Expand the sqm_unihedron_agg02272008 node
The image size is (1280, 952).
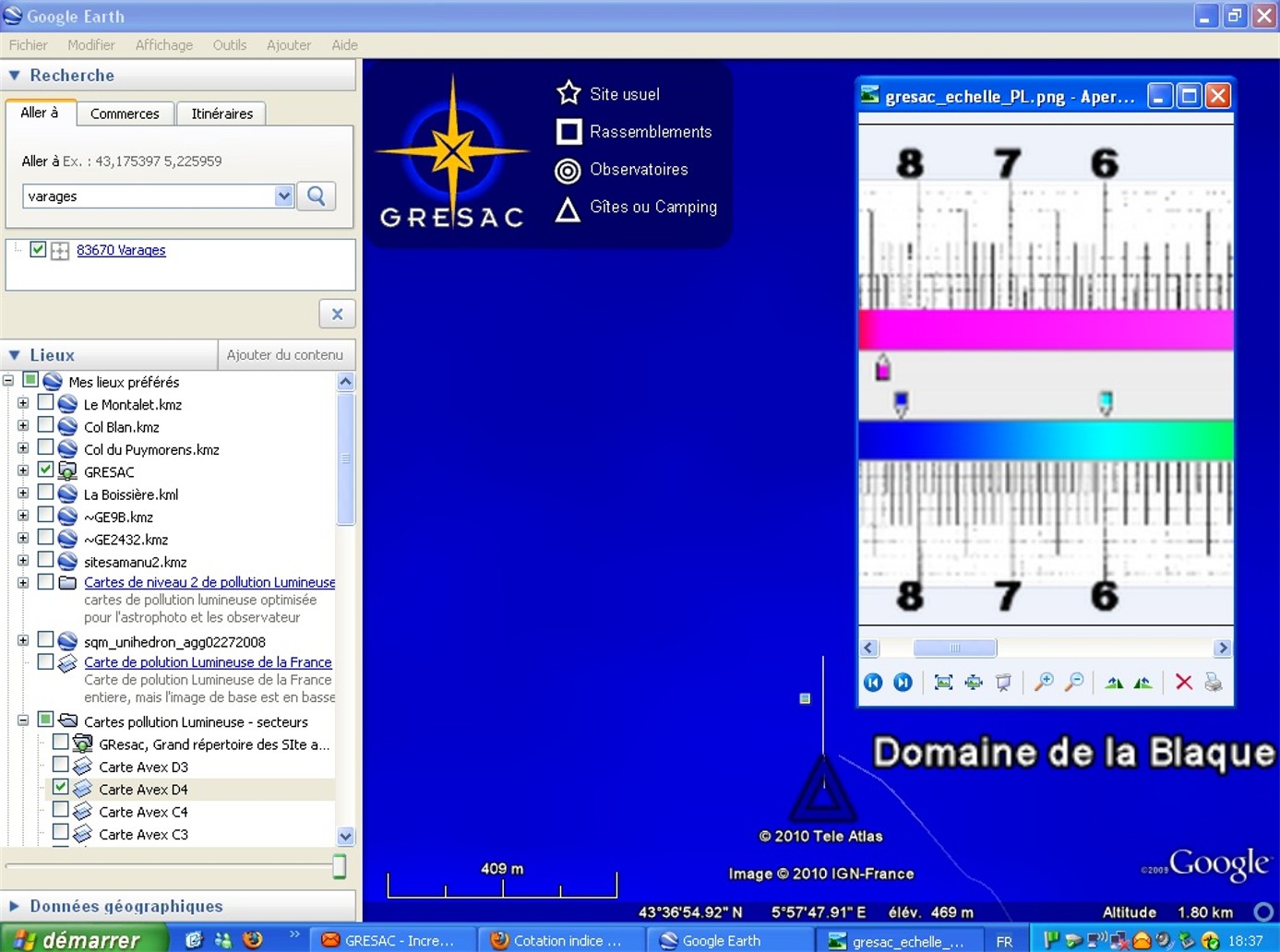coord(23,640)
